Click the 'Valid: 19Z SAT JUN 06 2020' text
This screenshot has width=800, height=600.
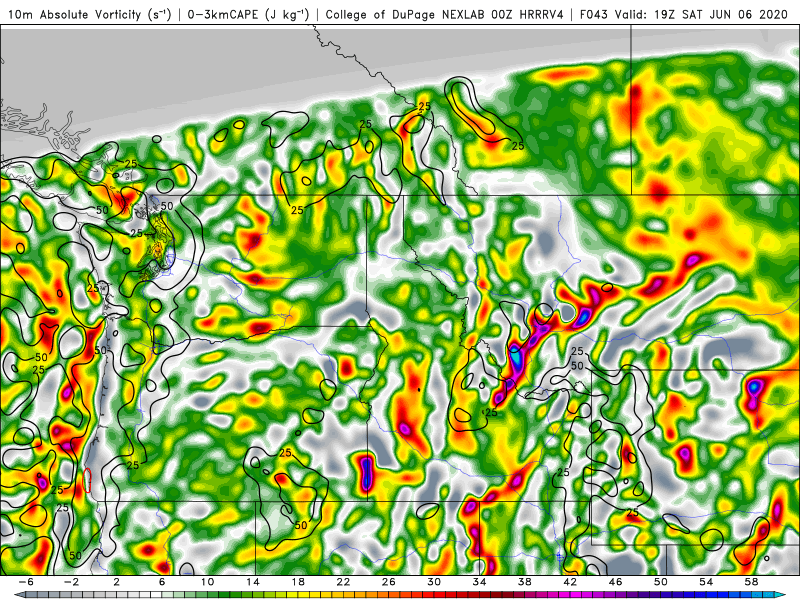pos(701,14)
